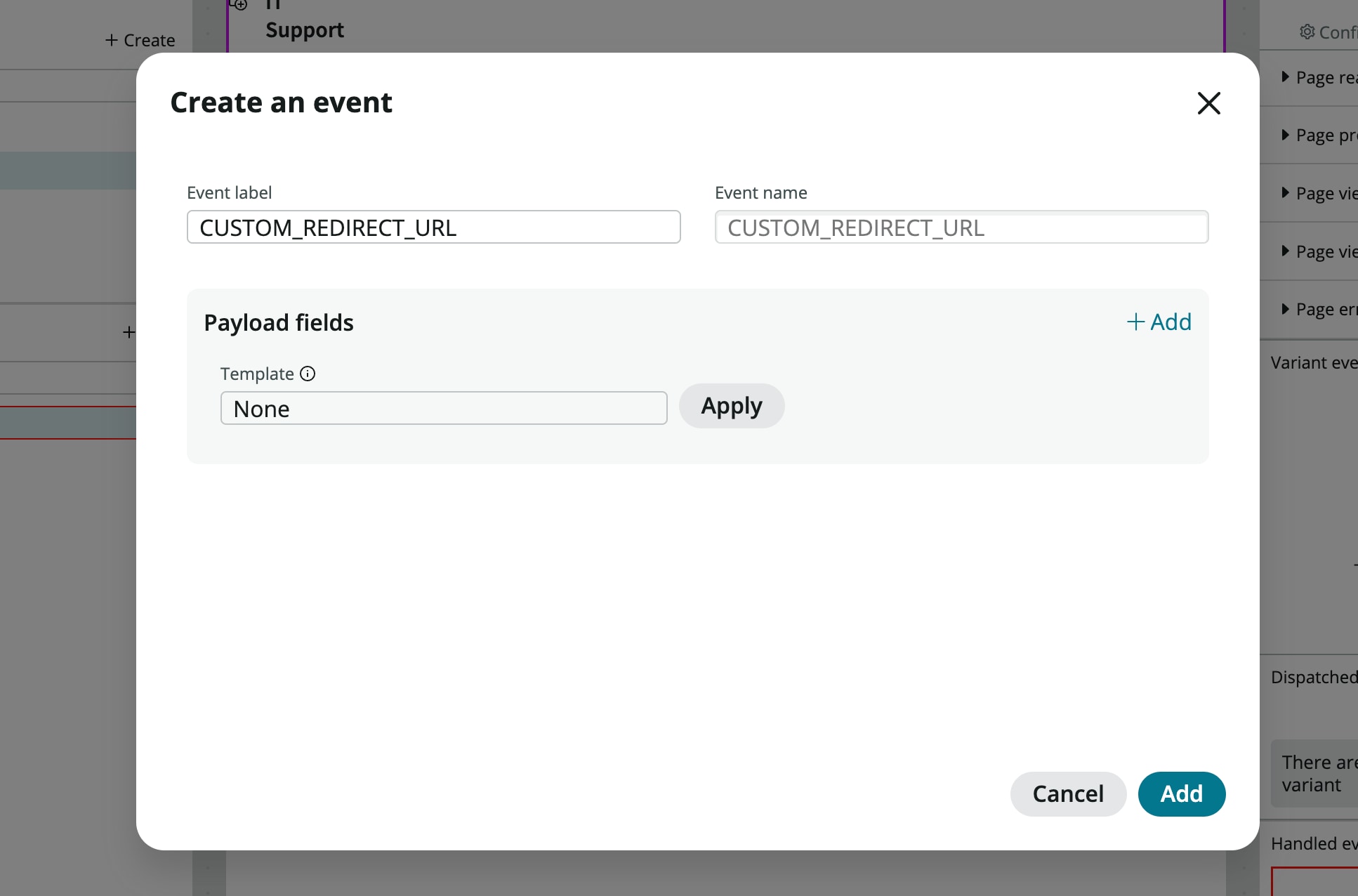The image size is (1358, 896).
Task: Open the Template dropdown showing None
Action: coord(444,408)
